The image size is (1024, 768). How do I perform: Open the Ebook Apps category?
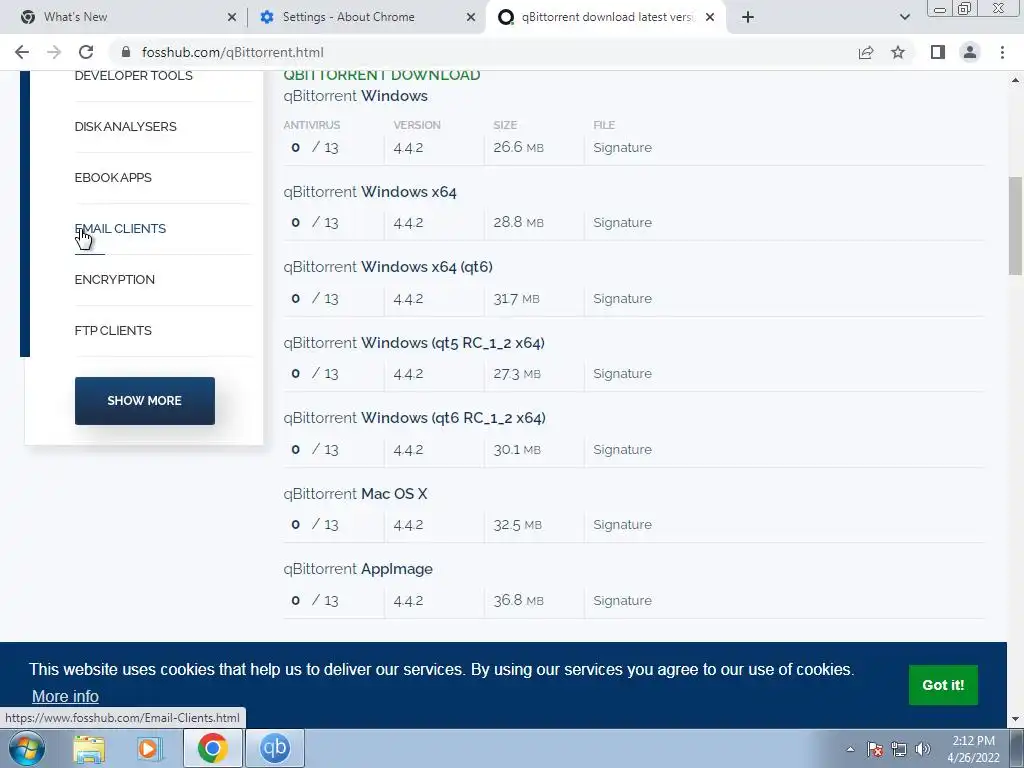click(x=113, y=178)
